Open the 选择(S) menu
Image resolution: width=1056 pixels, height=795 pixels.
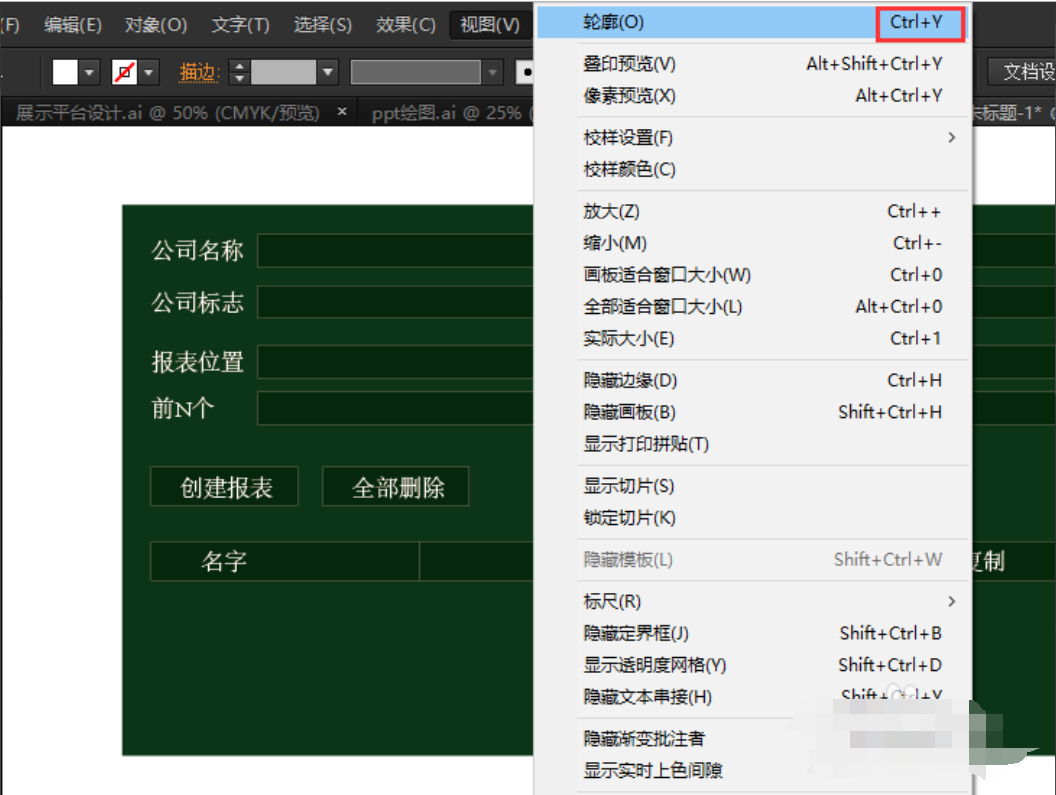[x=323, y=25]
